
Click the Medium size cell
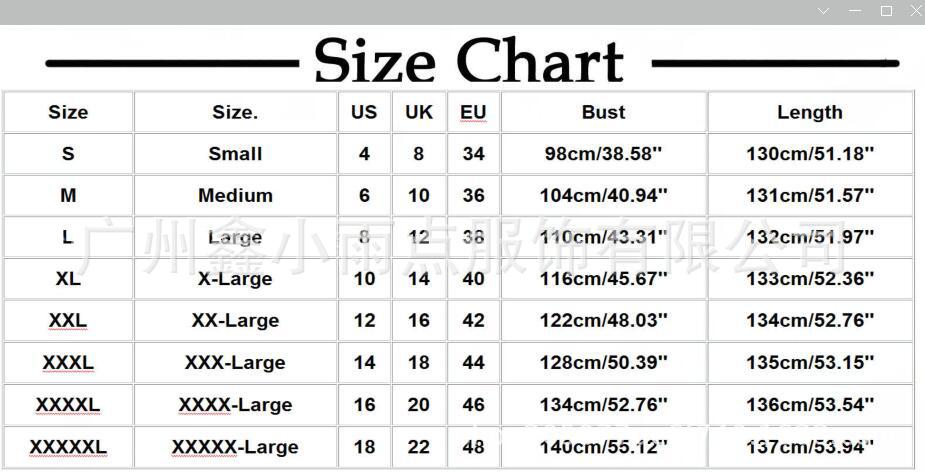tap(235, 195)
